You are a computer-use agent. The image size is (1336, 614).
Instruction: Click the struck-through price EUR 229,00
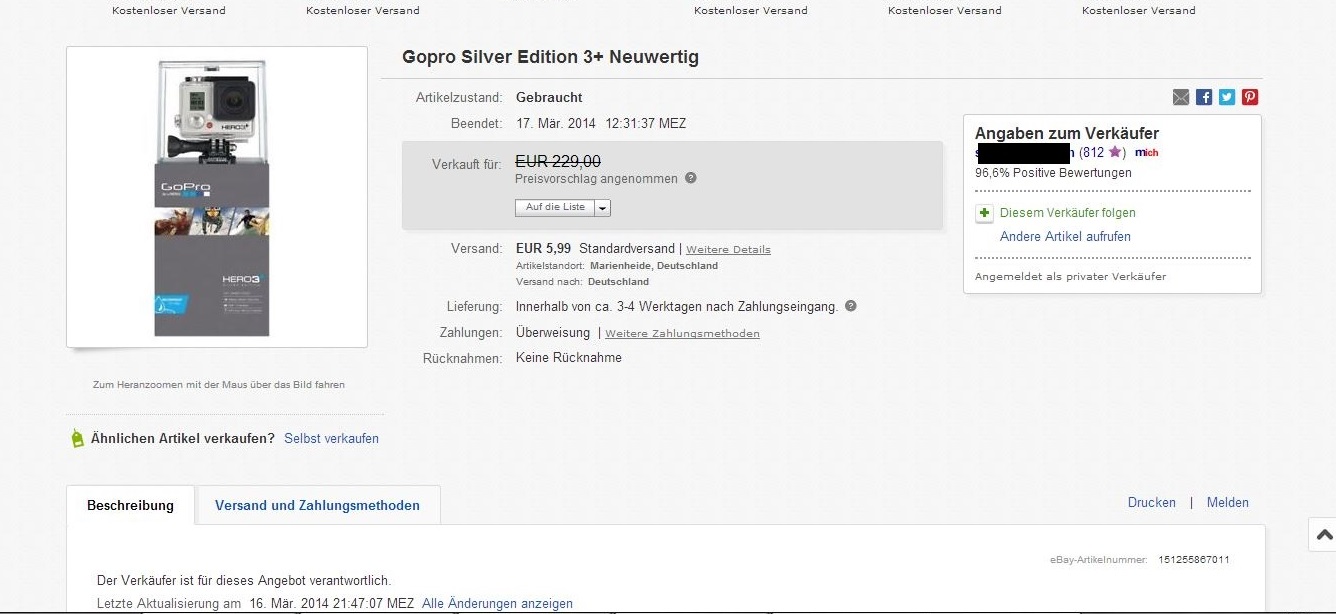[x=558, y=161]
